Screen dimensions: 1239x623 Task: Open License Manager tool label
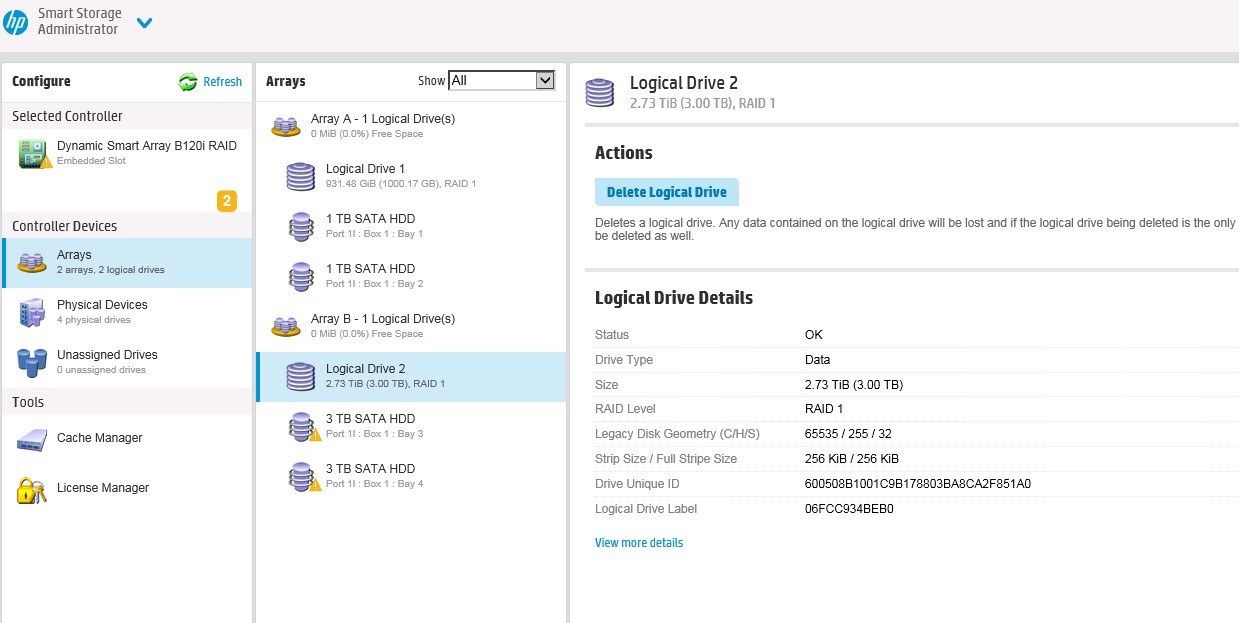coord(103,488)
